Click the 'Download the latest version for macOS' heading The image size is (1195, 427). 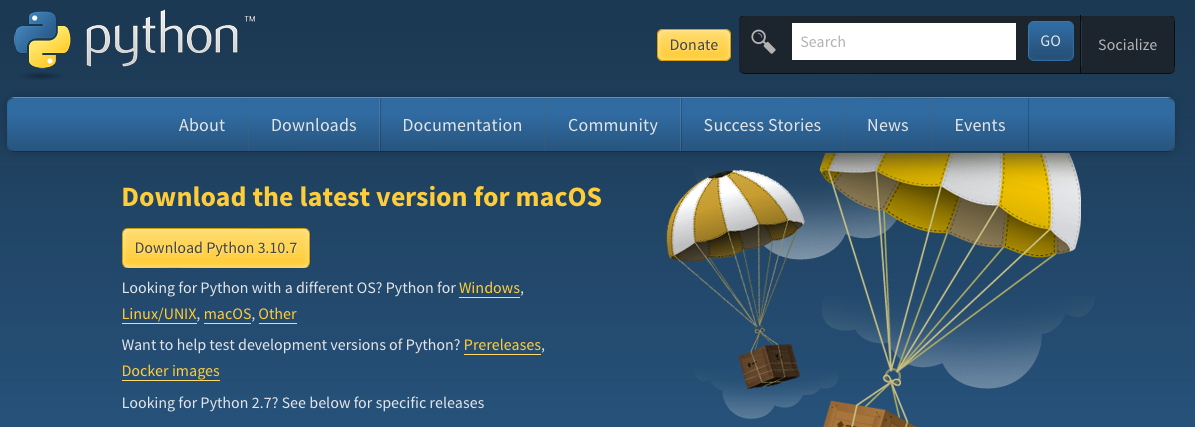tap(362, 197)
